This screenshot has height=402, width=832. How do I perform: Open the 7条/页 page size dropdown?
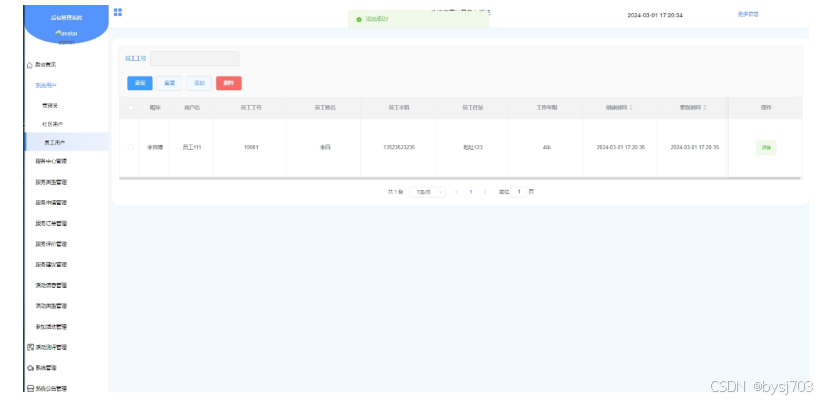click(427, 192)
